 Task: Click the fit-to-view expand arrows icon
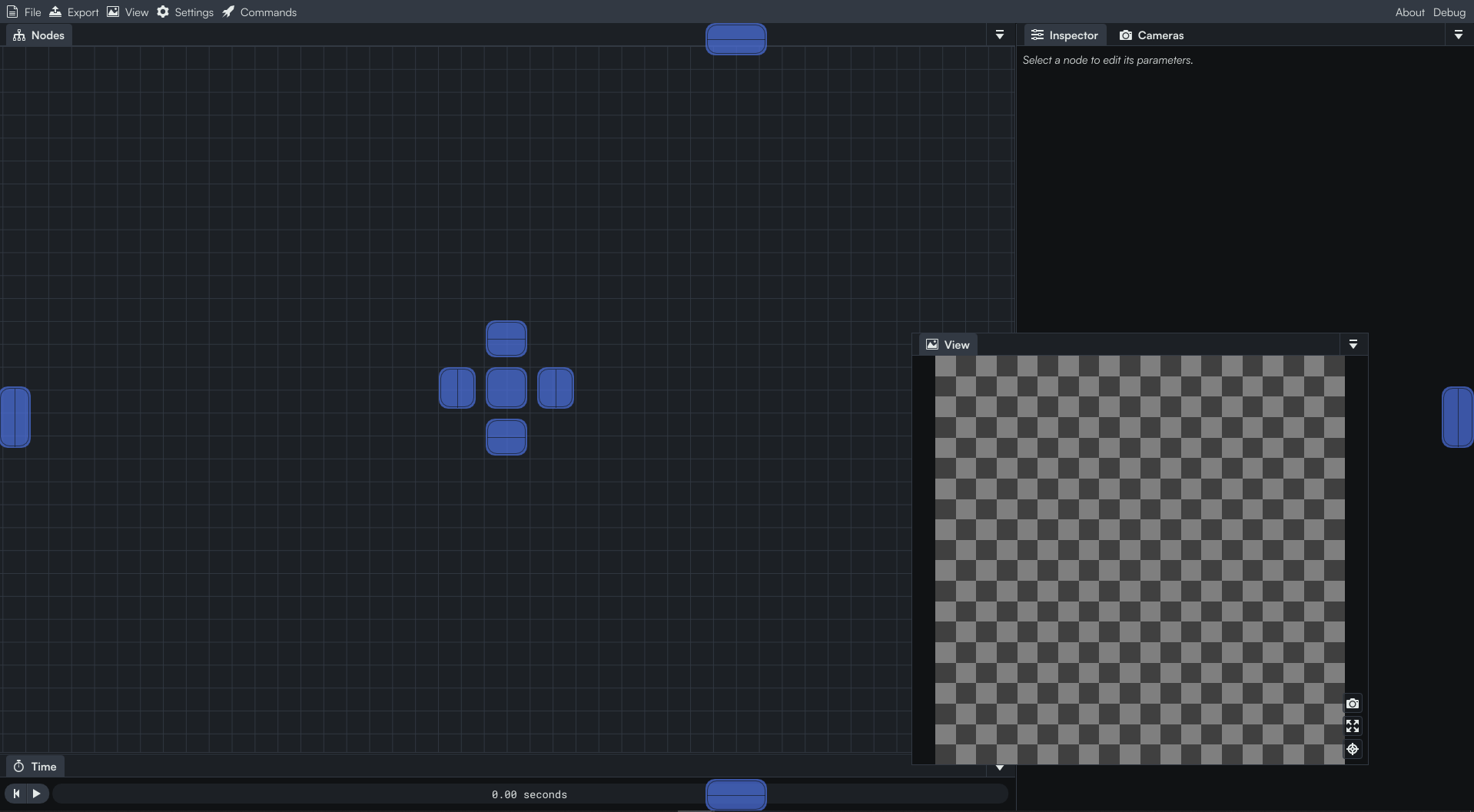click(1353, 726)
